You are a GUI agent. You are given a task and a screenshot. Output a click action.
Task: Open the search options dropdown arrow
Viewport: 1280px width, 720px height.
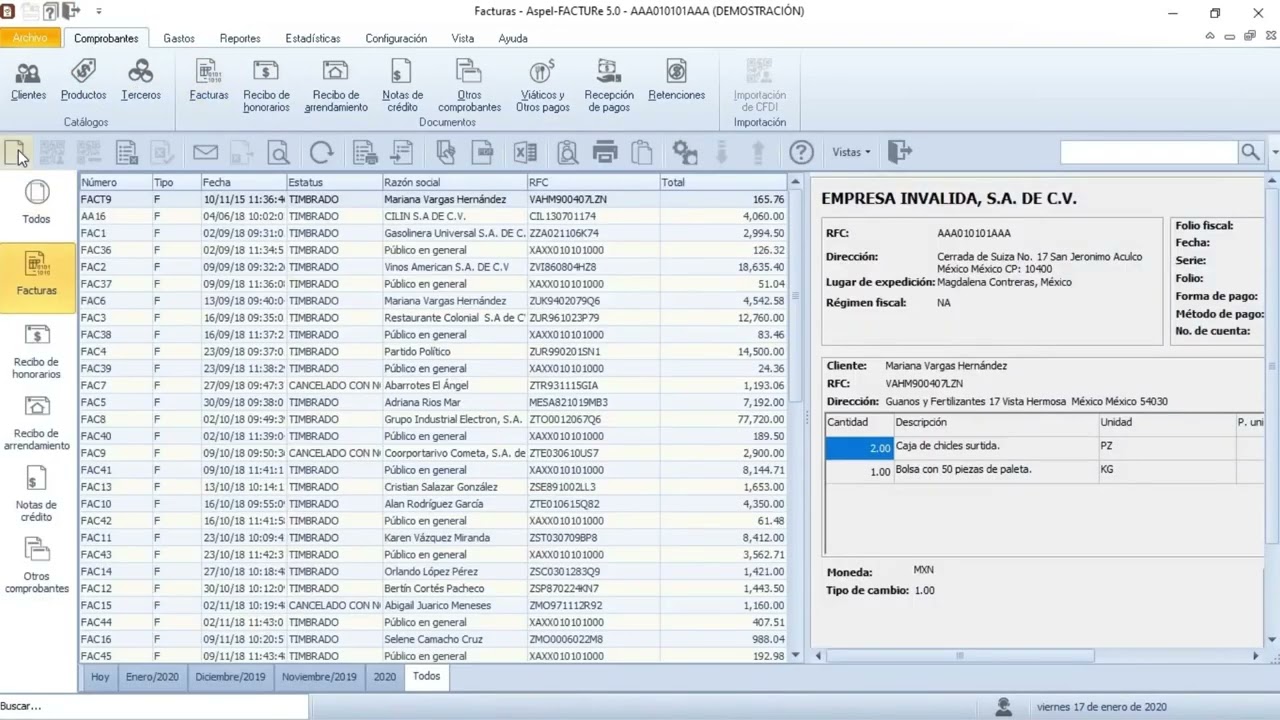point(1274,152)
